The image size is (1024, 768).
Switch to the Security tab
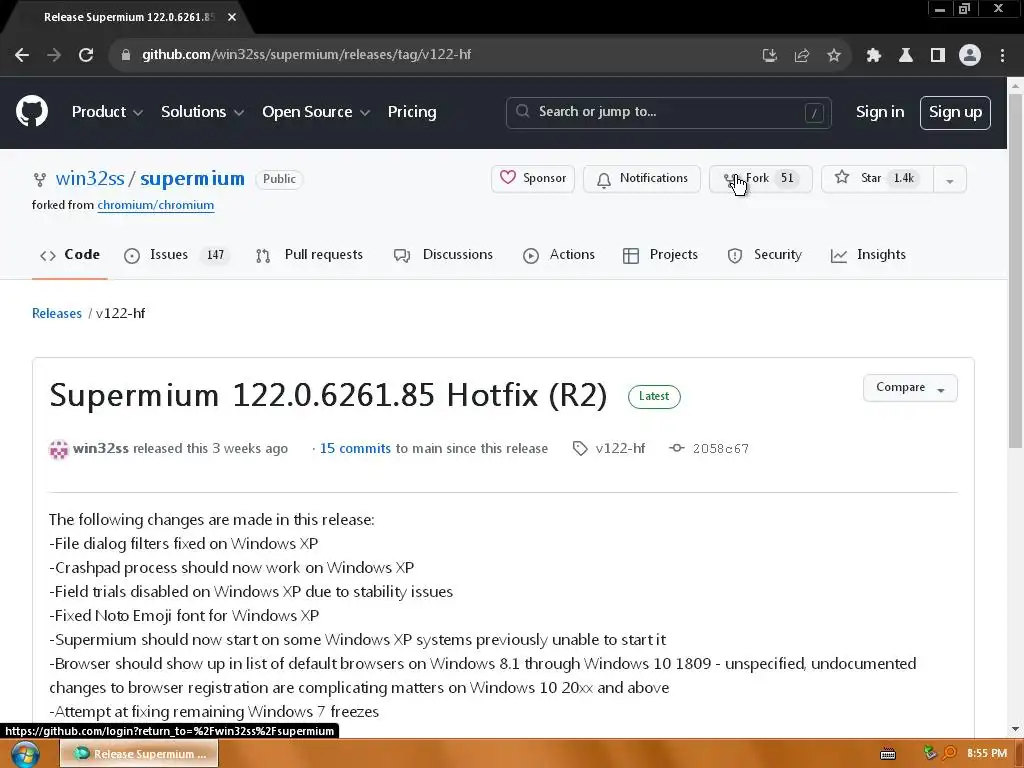pyautogui.click(x=765, y=255)
